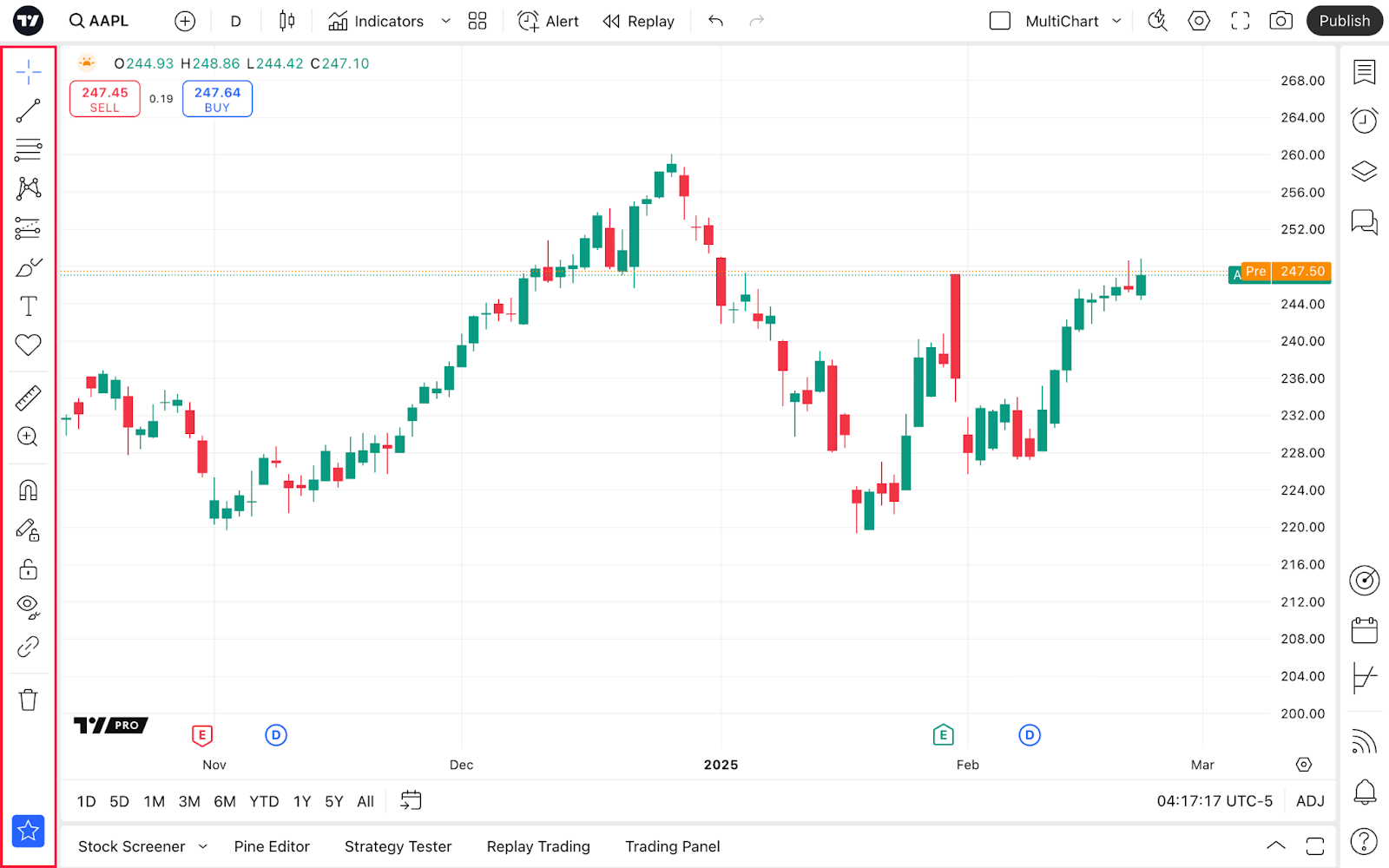The width and height of the screenshot is (1389, 868).
Task: Open the watchlist panel icon
Action: click(1365, 72)
